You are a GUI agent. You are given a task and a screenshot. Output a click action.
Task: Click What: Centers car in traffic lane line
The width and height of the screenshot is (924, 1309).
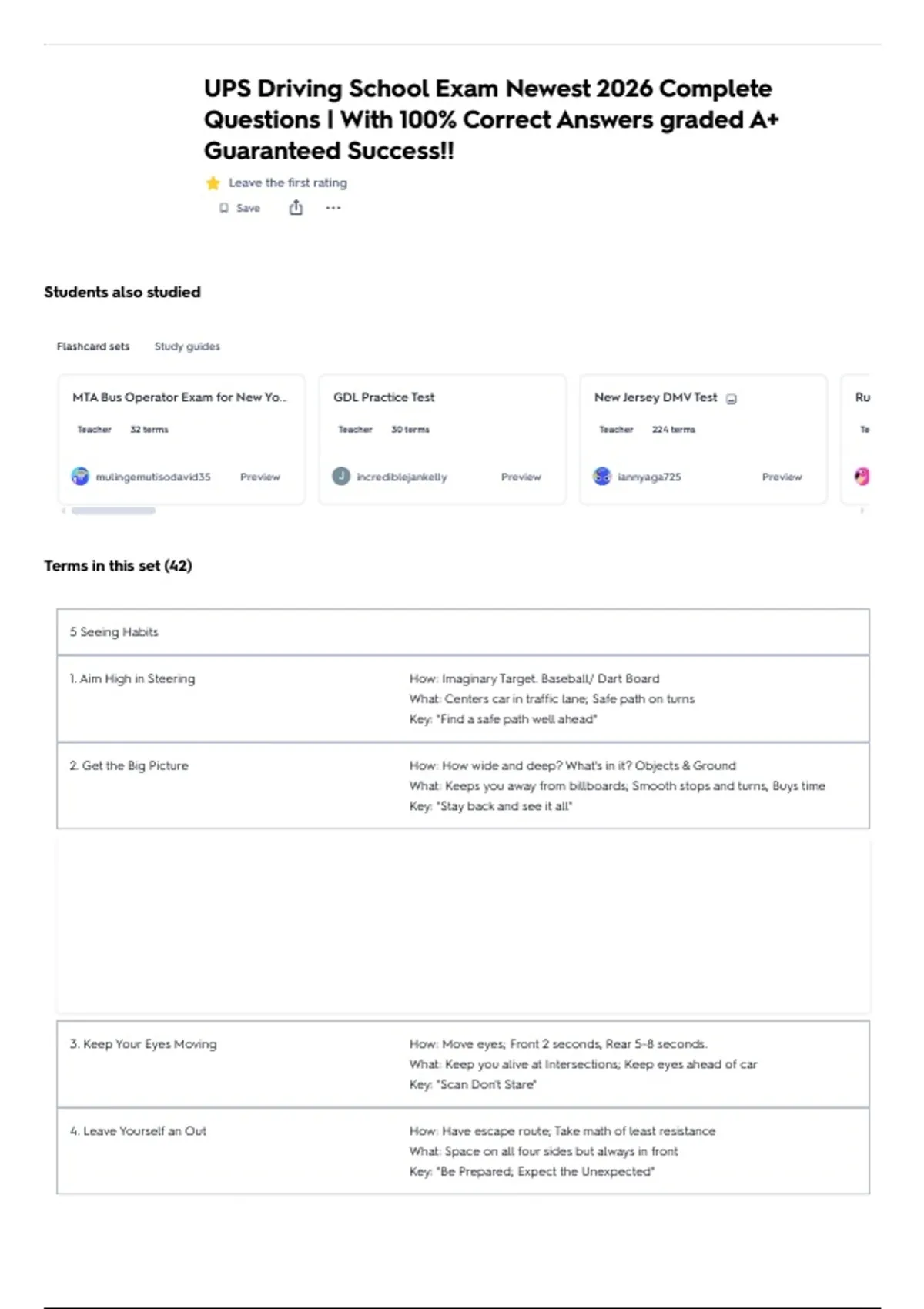point(552,699)
